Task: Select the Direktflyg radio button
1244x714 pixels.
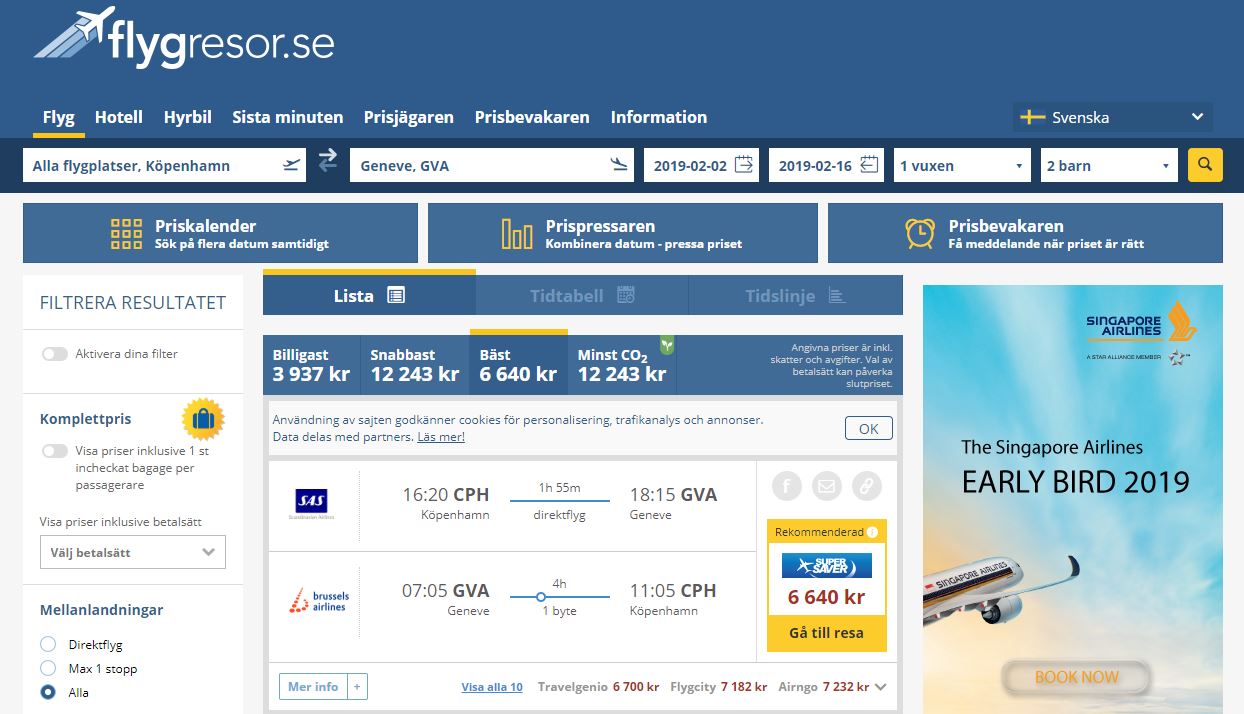Action: pos(48,644)
